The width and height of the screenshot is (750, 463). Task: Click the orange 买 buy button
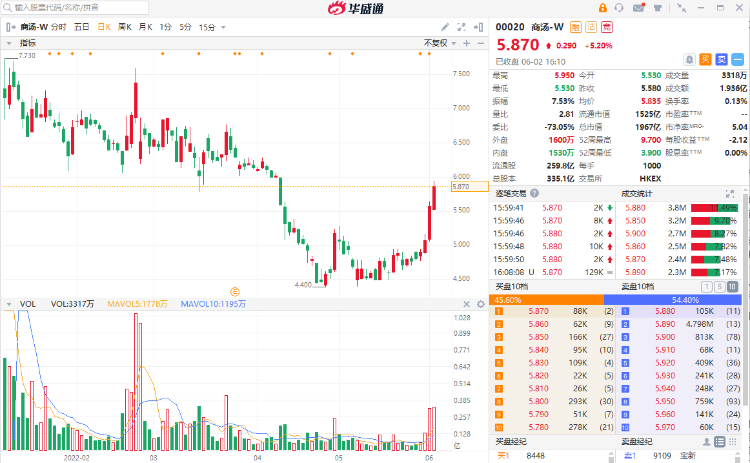[705, 60]
